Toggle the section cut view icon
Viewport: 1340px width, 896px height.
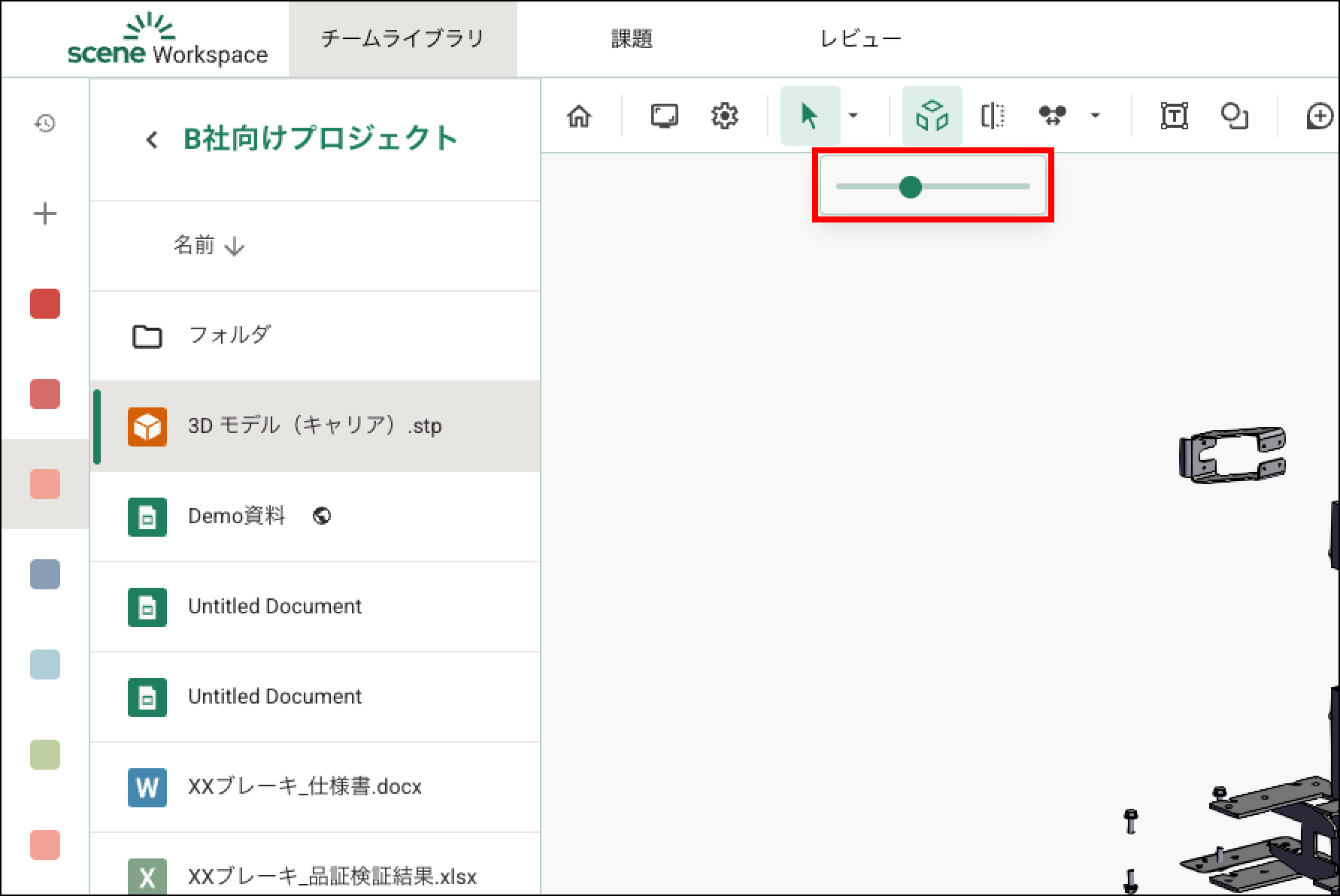[x=993, y=116]
